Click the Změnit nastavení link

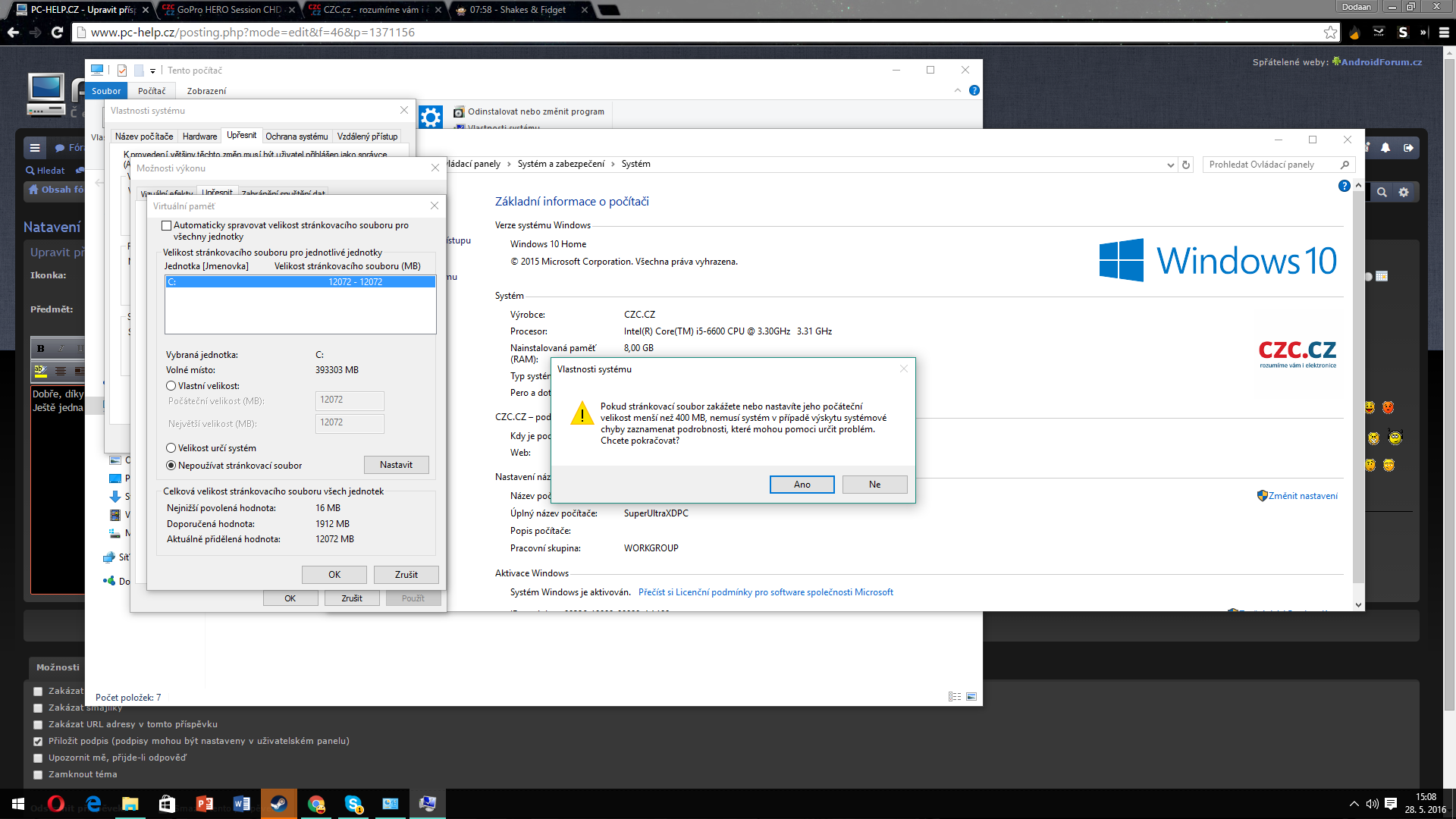(x=1303, y=496)
